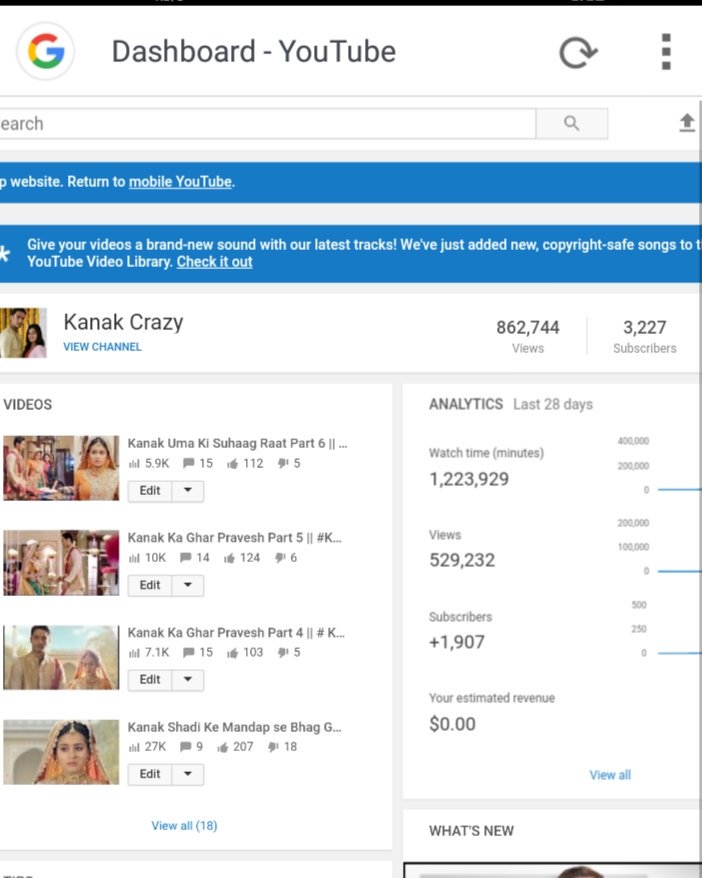The image size is (702, 878).
Task: Tap the Google logo icon
Action: [45, 51]
